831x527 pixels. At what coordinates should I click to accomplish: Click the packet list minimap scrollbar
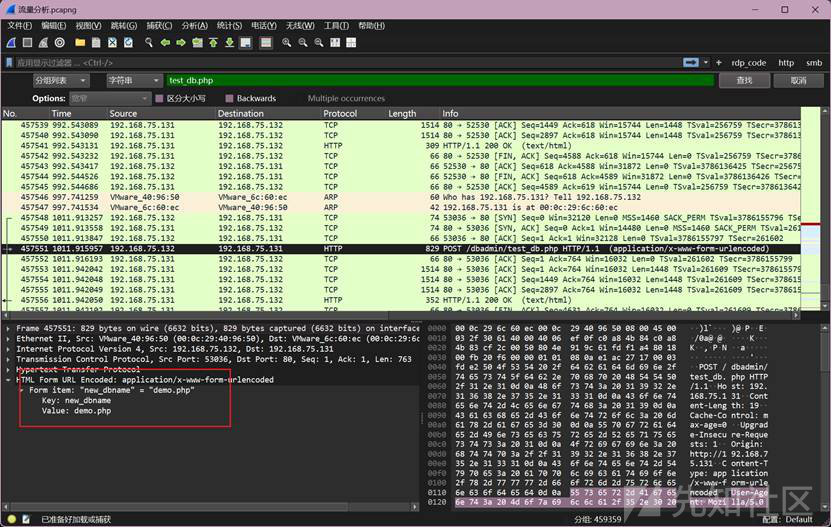pyautogui.click(x=810, y=209)
